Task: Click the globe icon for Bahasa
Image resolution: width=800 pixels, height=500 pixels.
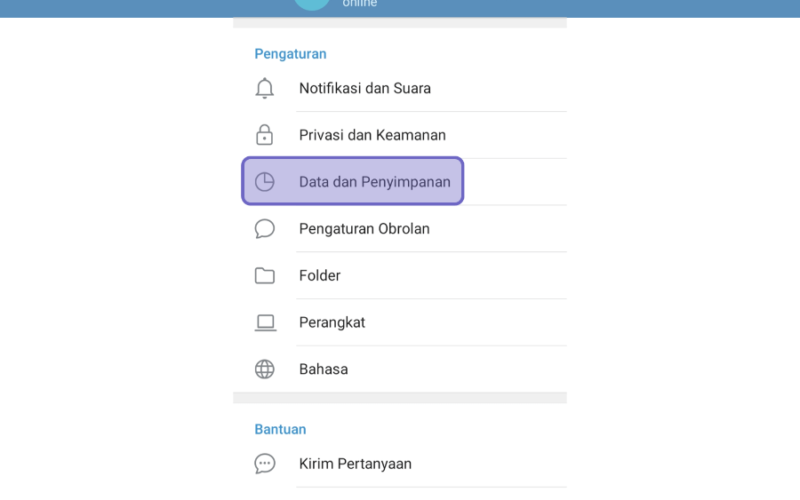Action: coord(264,369)
